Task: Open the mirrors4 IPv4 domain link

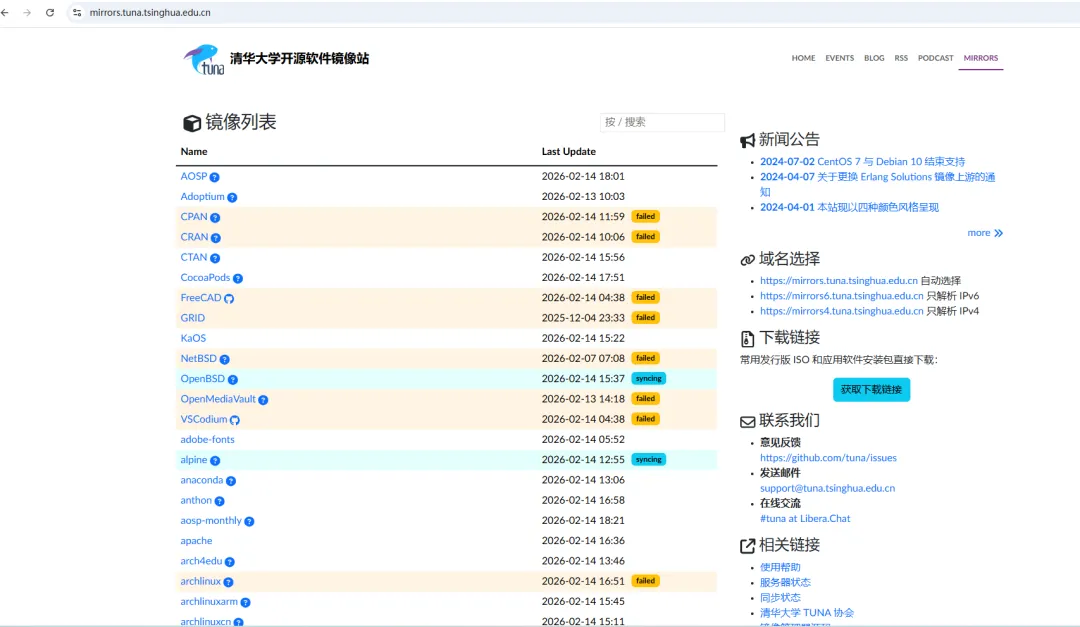Action: 842,311
